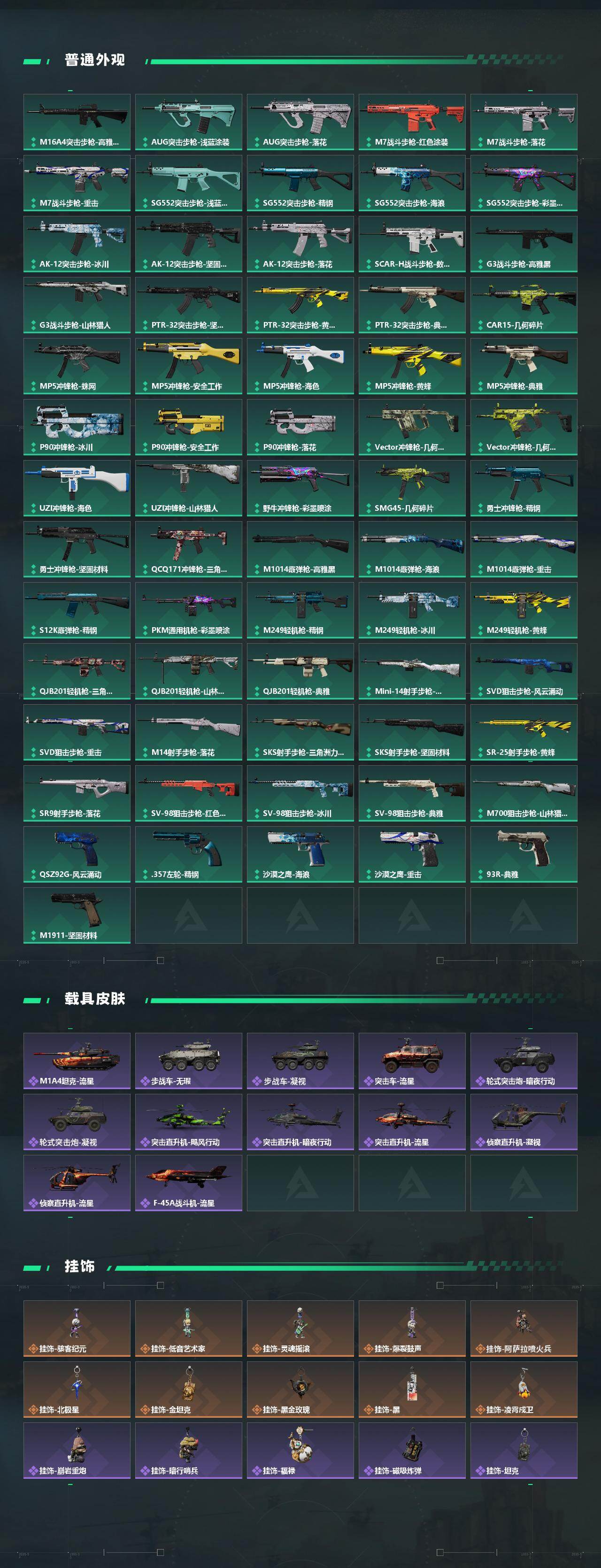The height and width of the screenshot is (1568, 601).
Task: Choose the 挂饰-北极星 charm item
Action: click(77, 1390)
